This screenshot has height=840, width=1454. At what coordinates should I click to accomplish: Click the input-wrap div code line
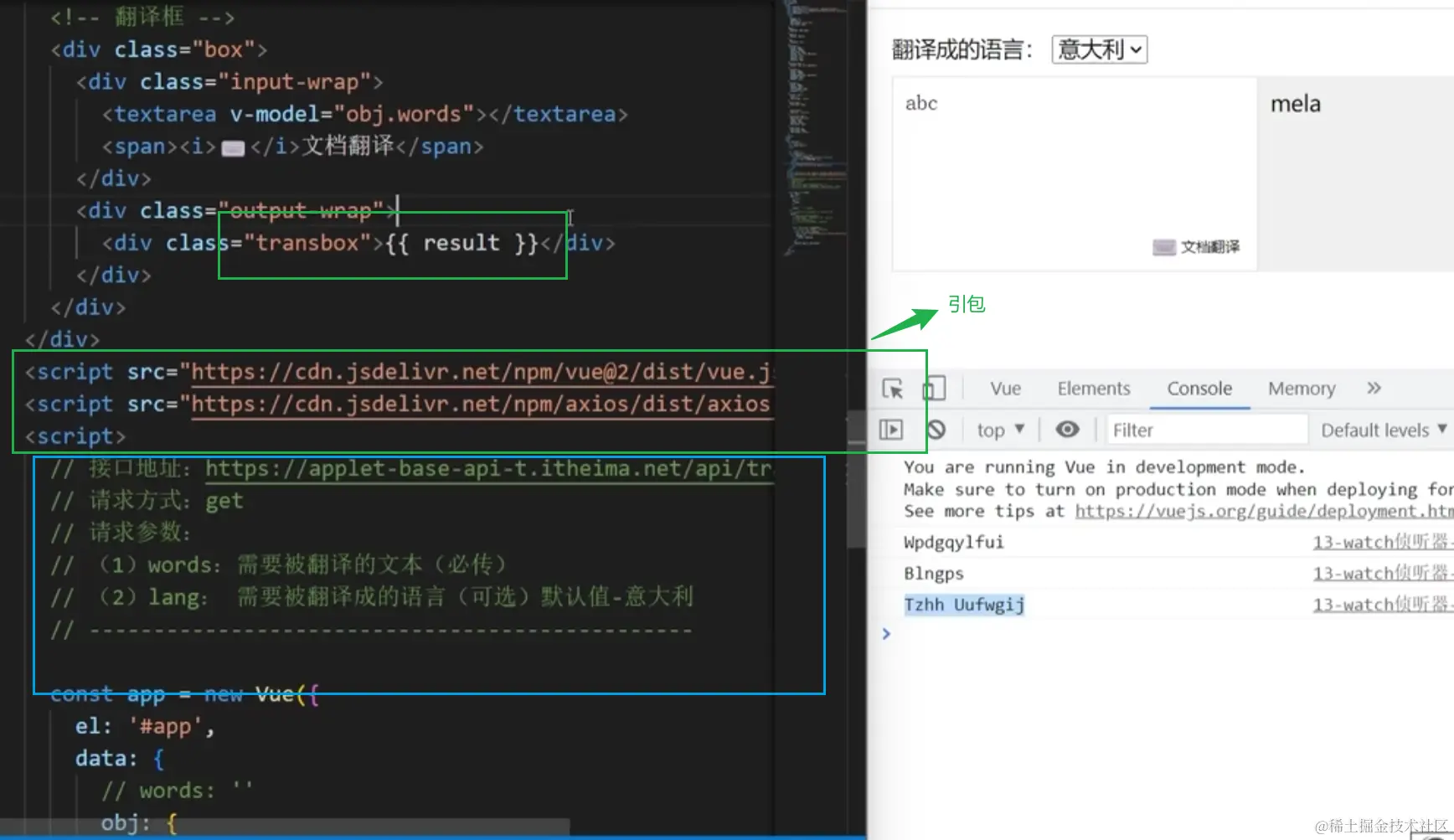229,82
